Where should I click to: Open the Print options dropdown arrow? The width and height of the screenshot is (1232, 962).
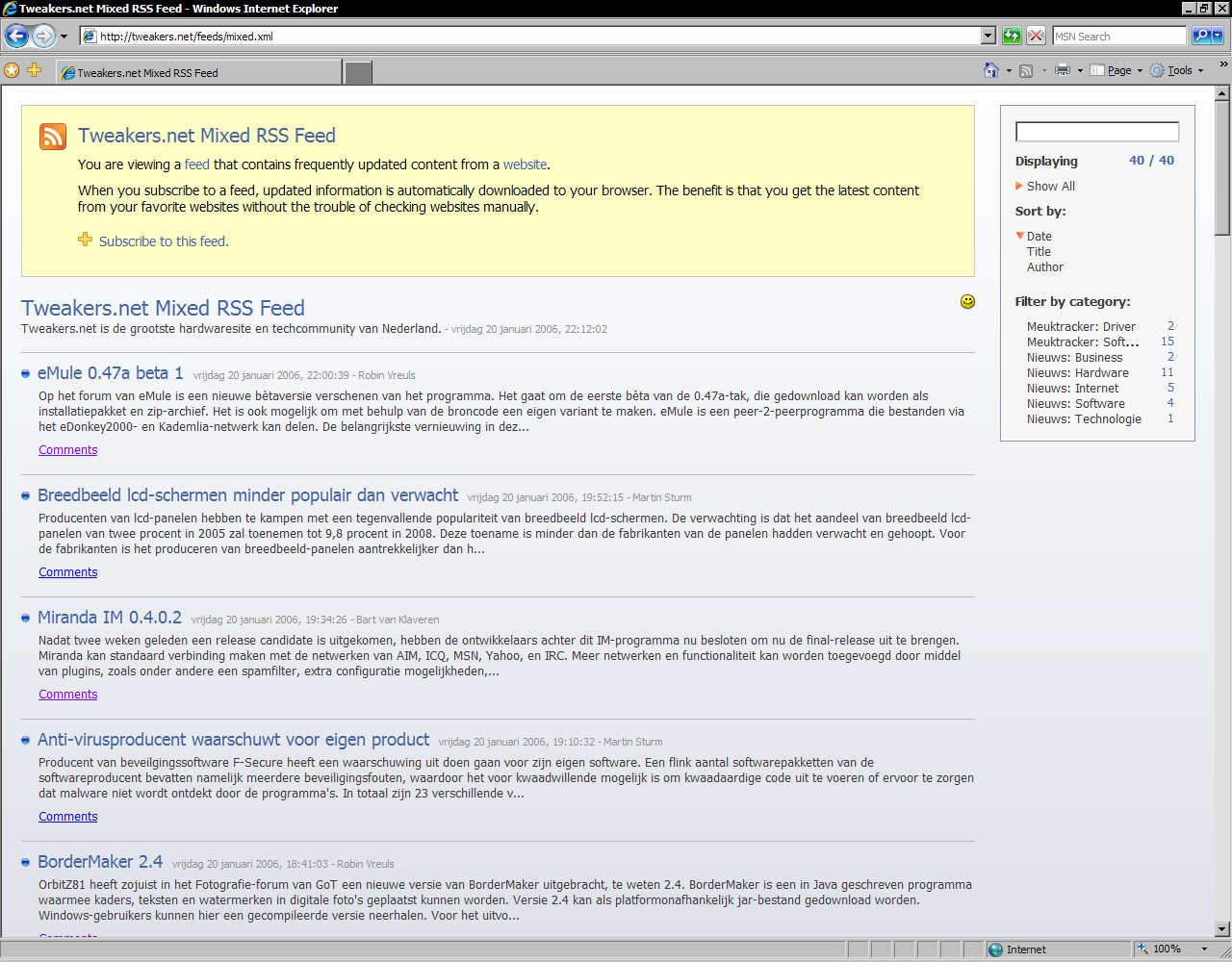(x=1080, y=70)
